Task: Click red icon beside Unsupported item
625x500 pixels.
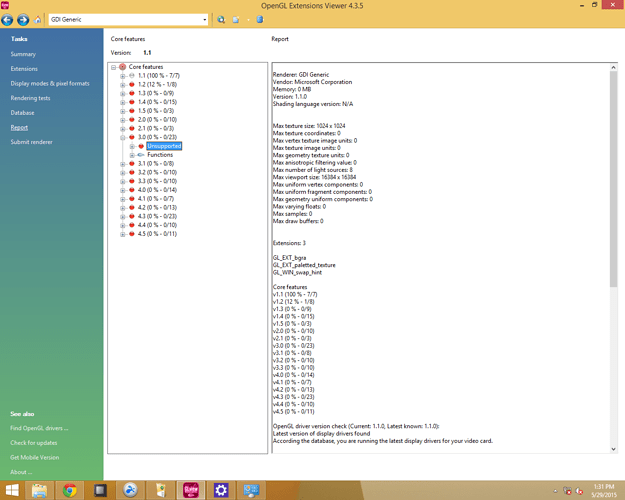Action: tap(141, 146)
